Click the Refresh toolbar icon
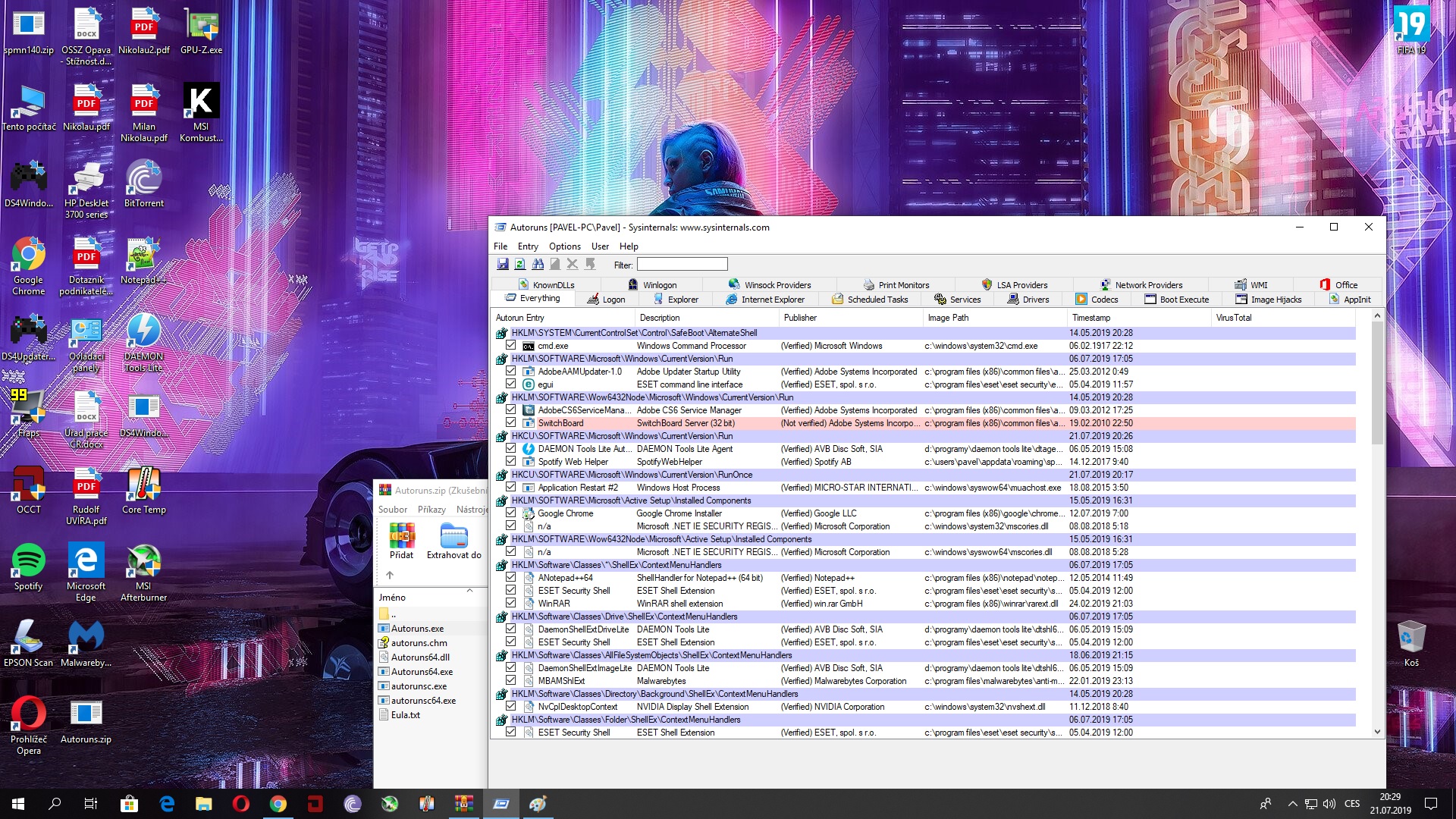The width and height of the screenshot is (1456, 819). coord(519,264)
